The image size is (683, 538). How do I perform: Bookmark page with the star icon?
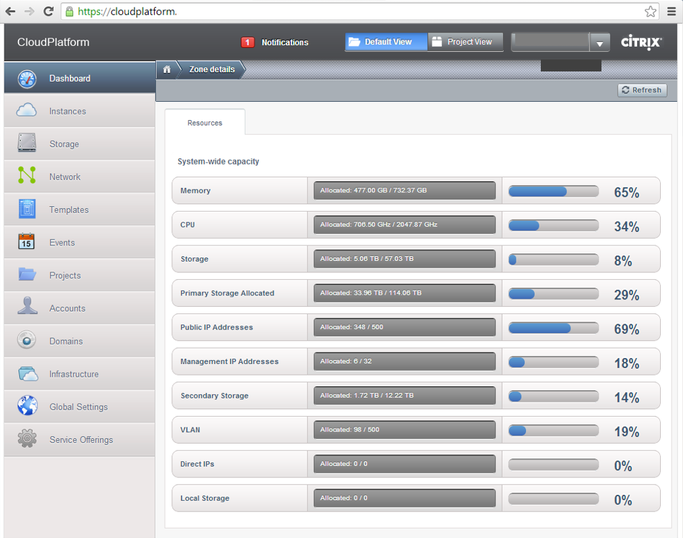[650, 11]
